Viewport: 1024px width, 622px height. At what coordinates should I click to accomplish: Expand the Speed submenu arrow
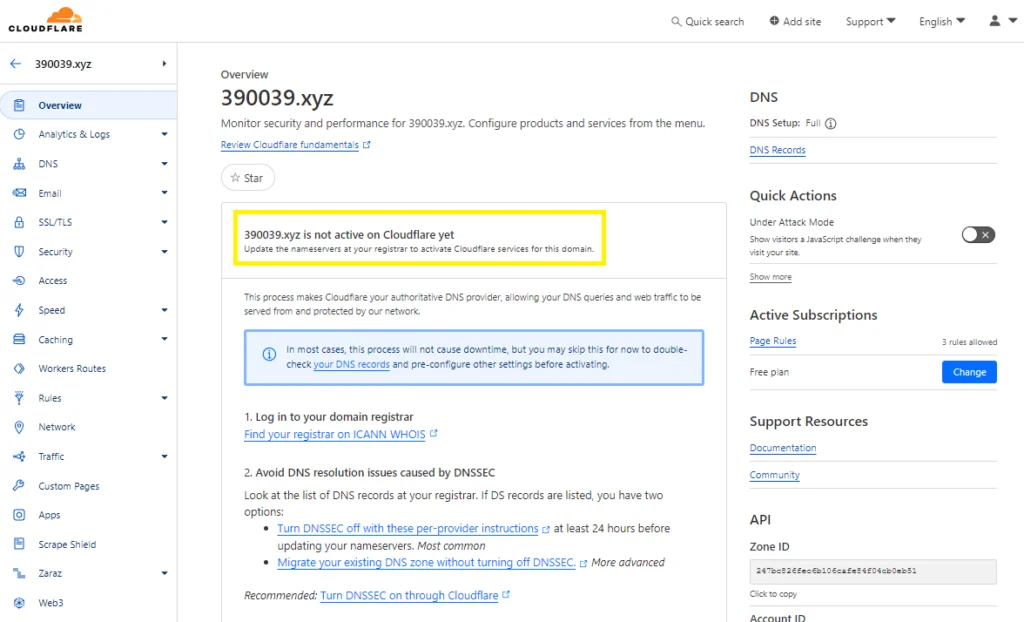point(165,310)
